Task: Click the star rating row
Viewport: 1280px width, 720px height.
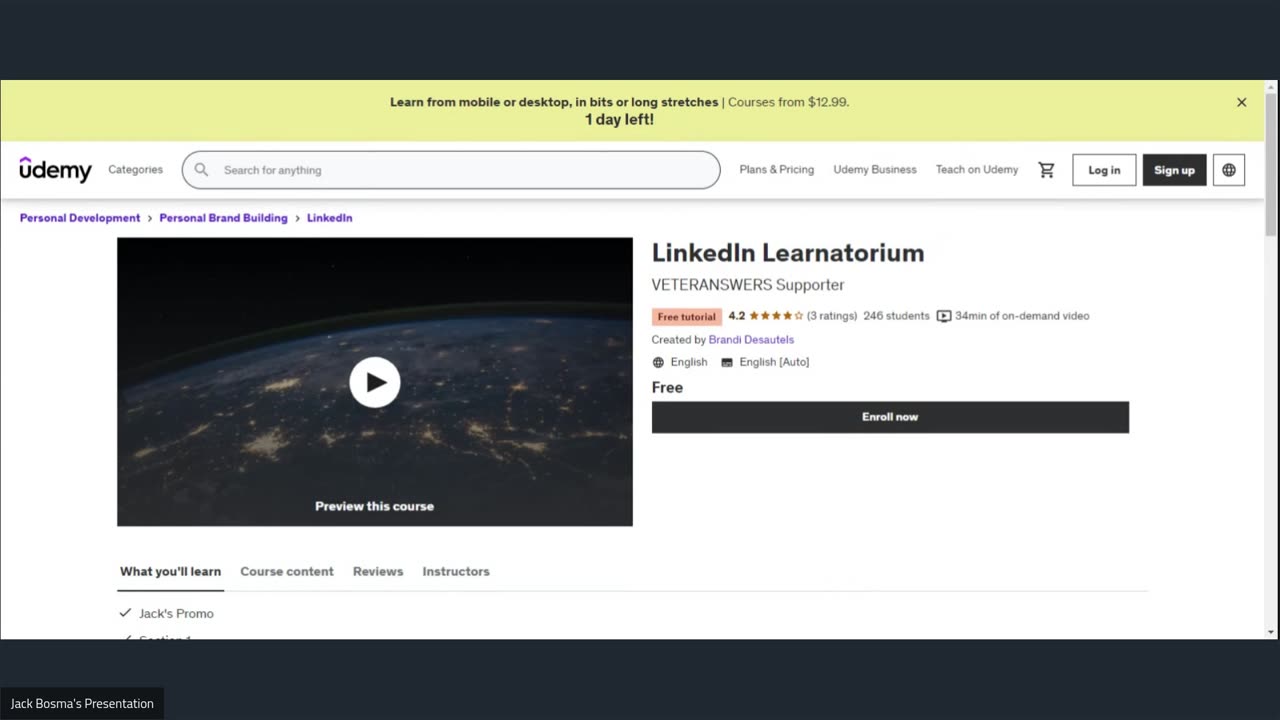Action: [776, 316]
